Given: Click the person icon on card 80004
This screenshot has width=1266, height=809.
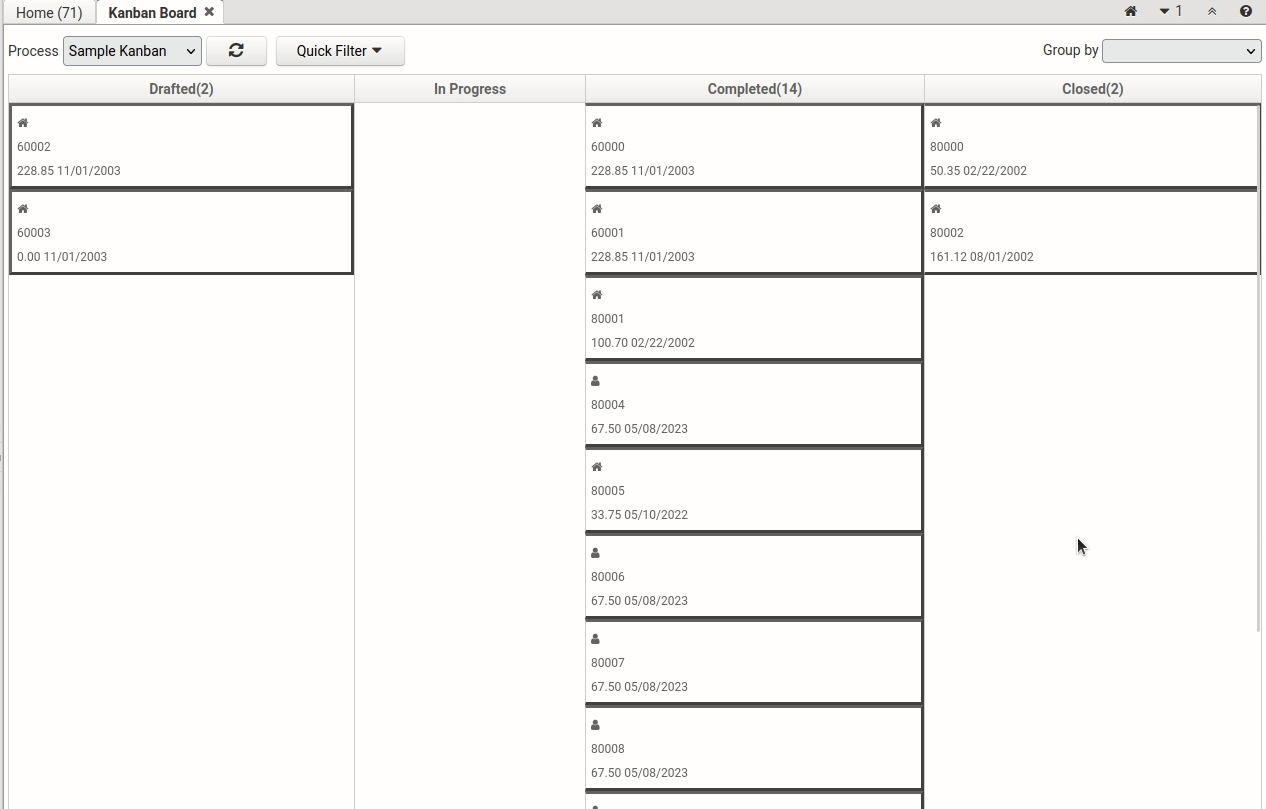Looking at the screenshot, I should (596, 381).
